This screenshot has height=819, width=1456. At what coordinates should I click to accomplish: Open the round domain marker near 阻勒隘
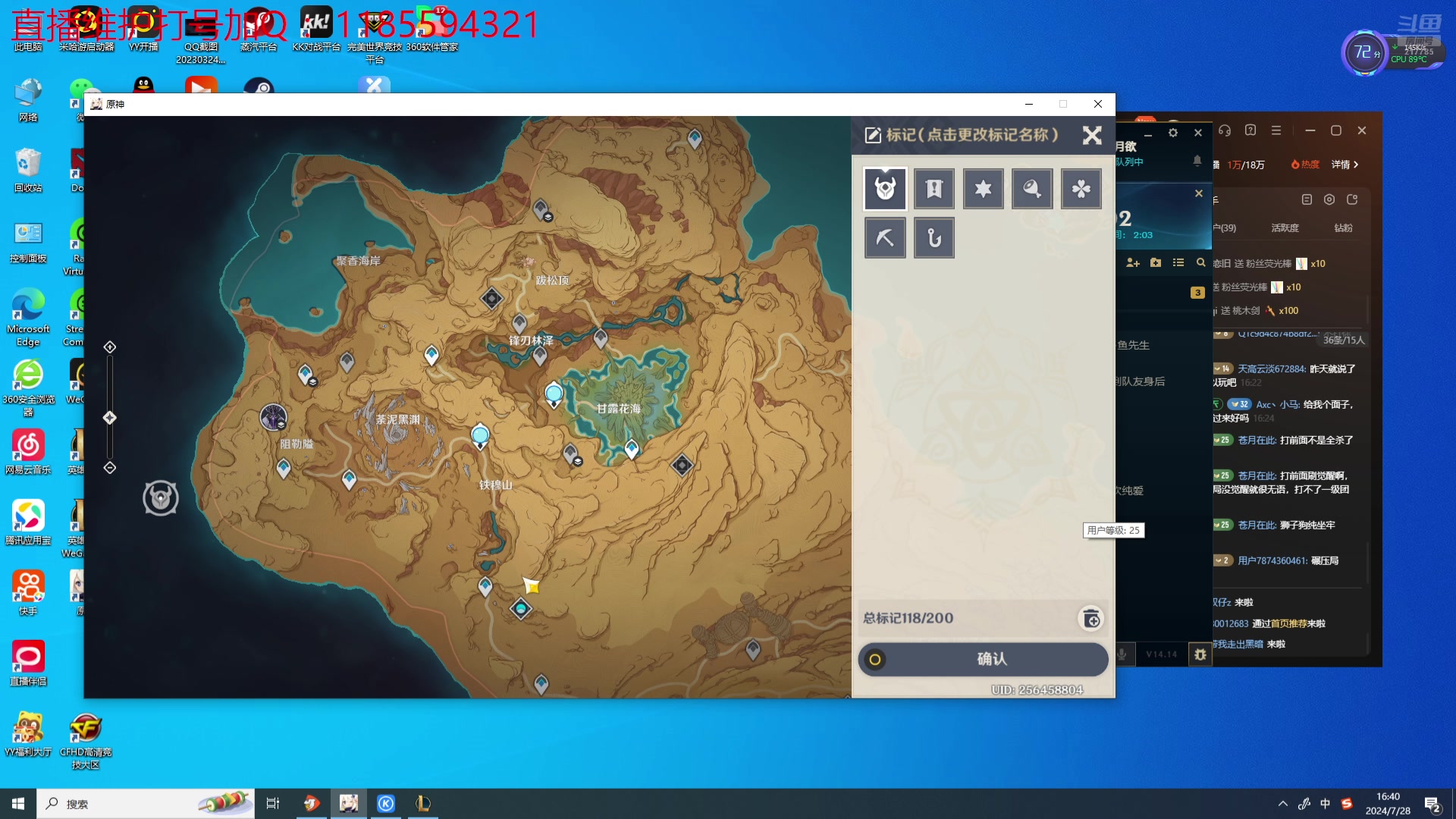(x=273, y=417)
